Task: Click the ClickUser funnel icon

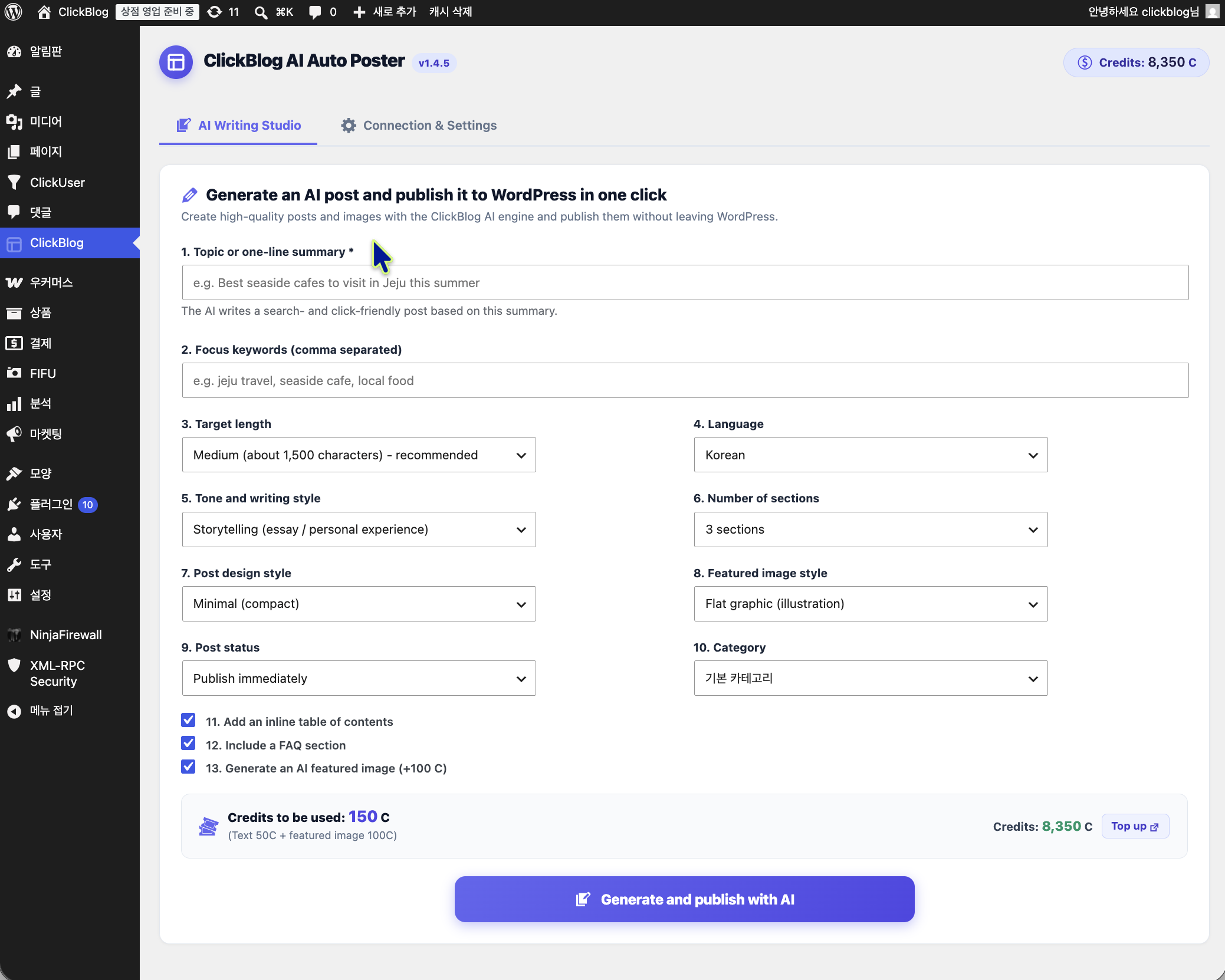Action: pyautogui.click(x=14, y=182)
